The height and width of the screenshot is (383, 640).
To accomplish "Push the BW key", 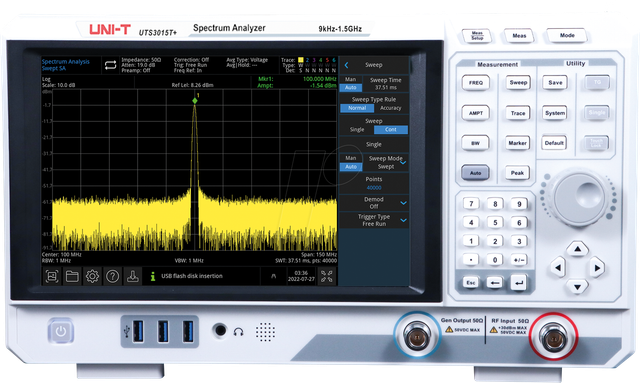I will click(476, 143).
